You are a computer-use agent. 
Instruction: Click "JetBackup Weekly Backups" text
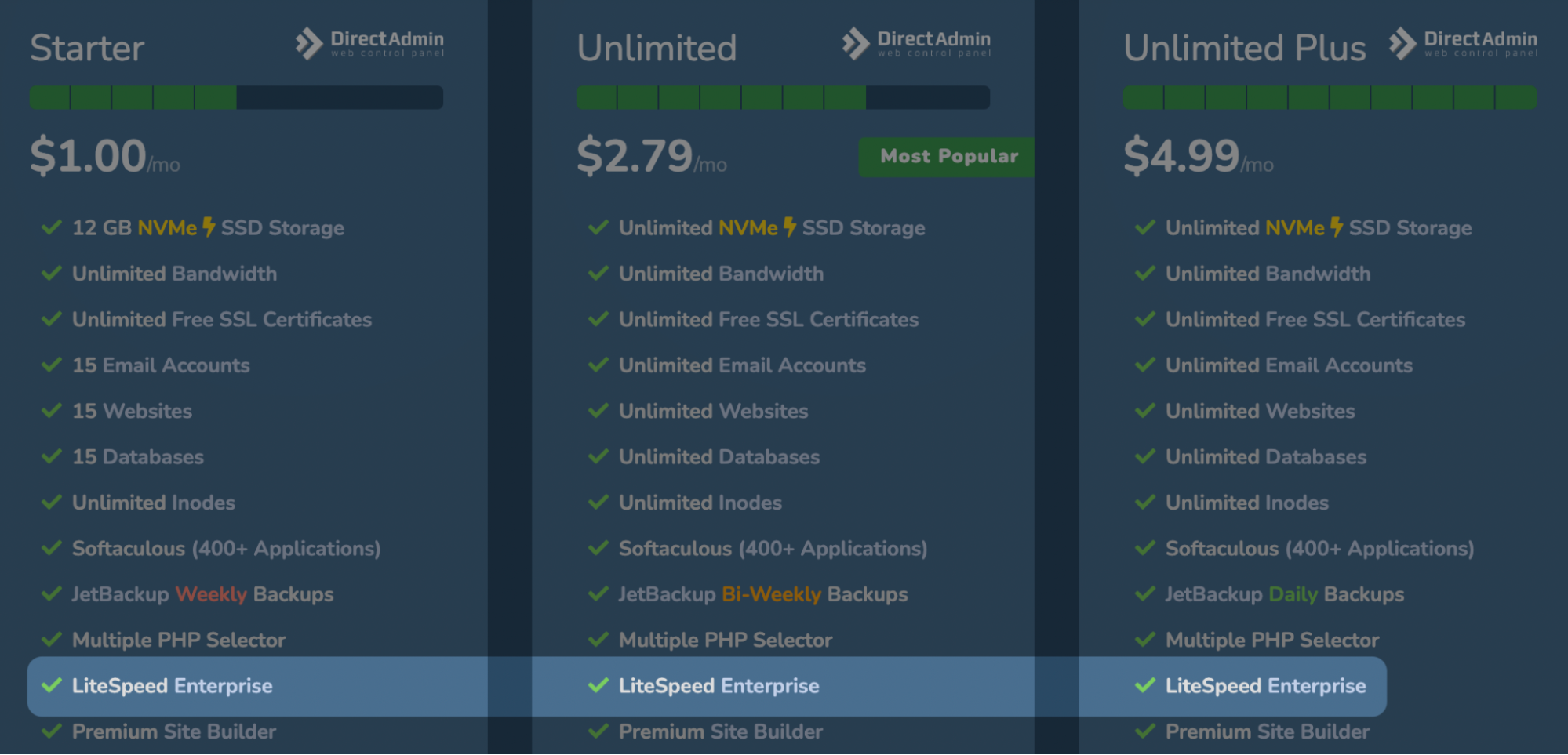tap(202, 594)
